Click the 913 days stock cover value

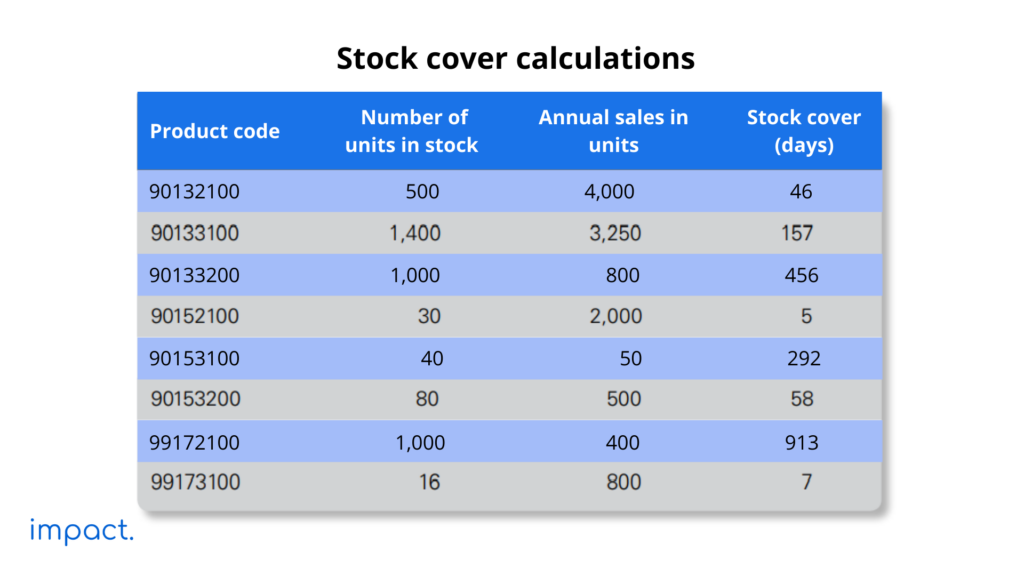801,441
